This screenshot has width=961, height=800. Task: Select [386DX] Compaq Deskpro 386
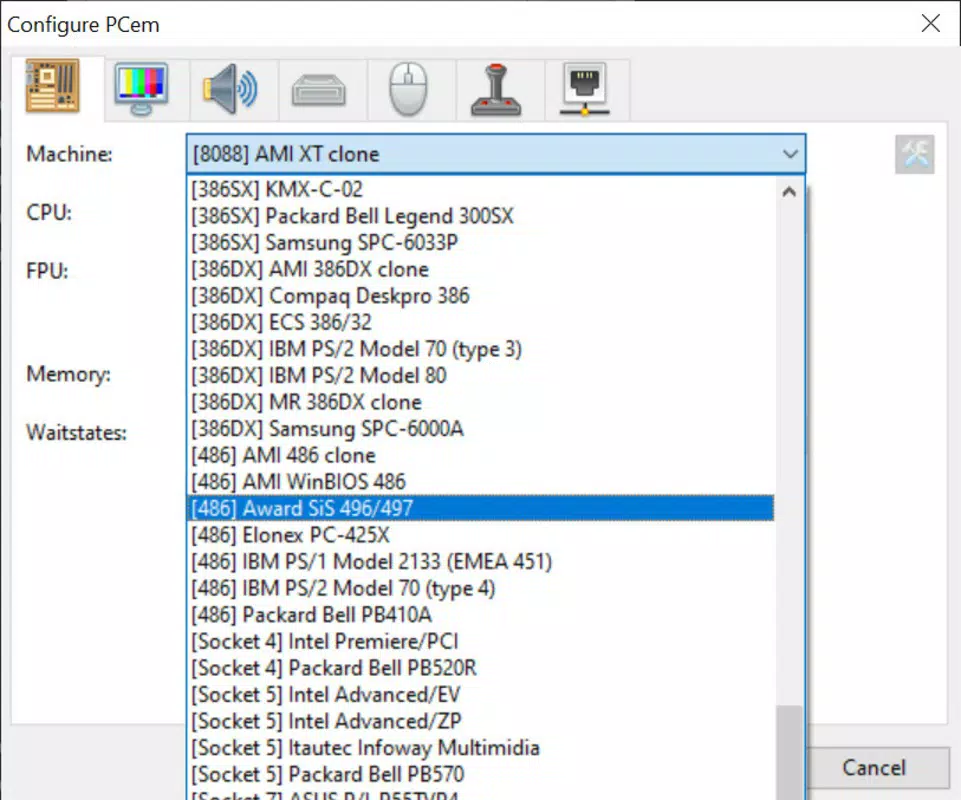(480, 295)
